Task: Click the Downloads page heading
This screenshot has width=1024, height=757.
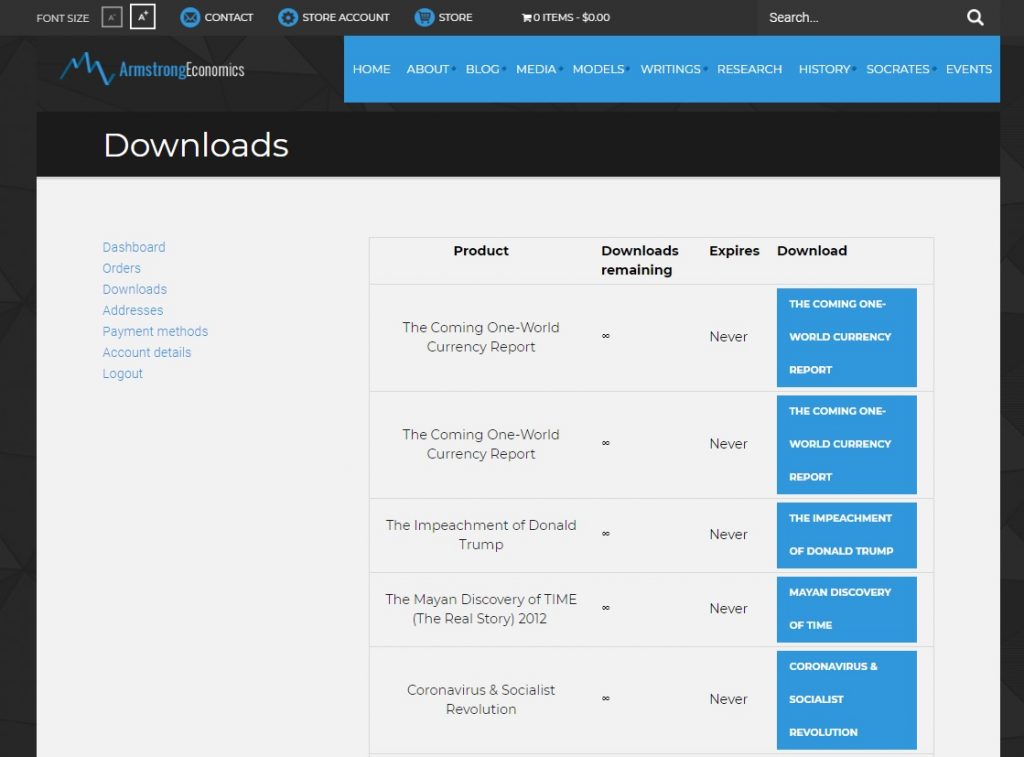Action: coord(196,144)
